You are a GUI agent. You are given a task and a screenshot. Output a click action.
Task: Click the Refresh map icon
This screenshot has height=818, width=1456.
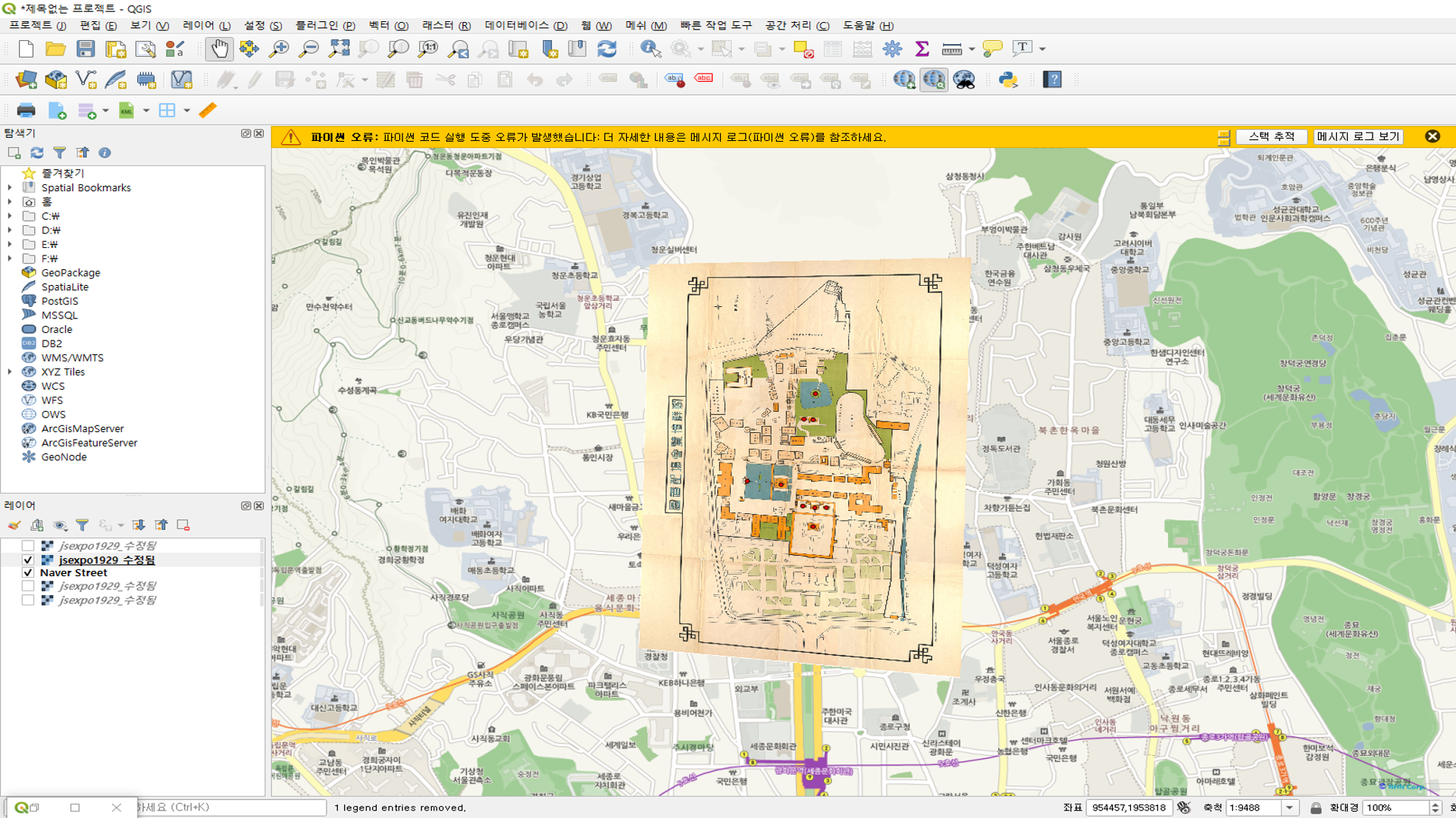point(607,49)
